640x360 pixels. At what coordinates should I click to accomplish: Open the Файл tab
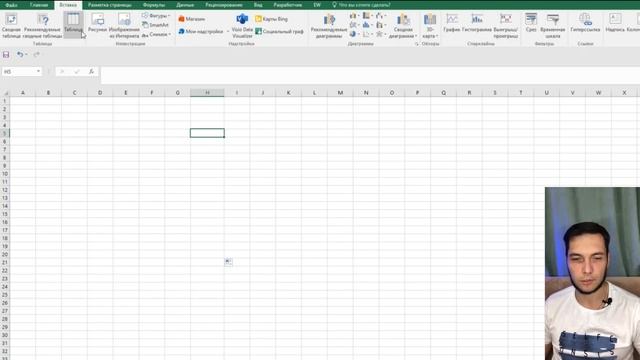tap(11, 5)
